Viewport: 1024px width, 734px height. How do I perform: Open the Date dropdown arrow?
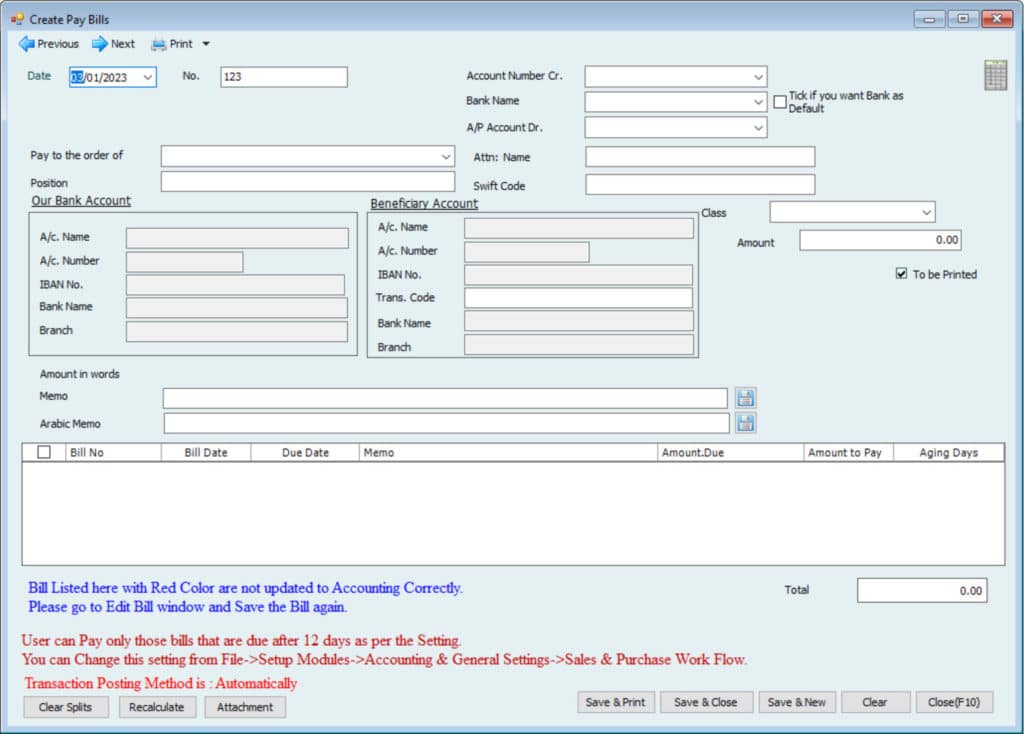click(x=148, y=77)
